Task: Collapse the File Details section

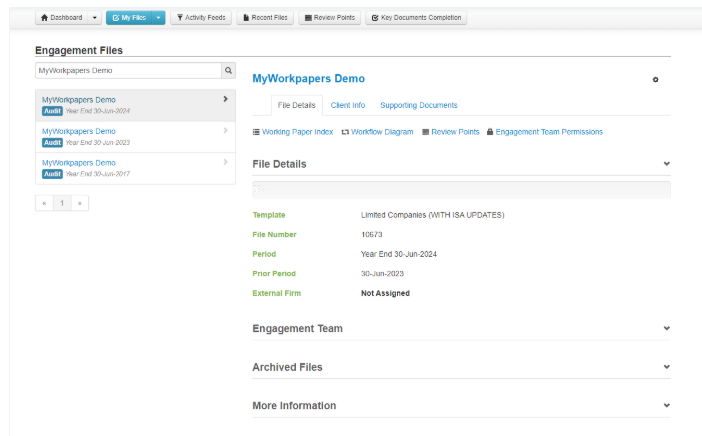Action: coord(666,164)
